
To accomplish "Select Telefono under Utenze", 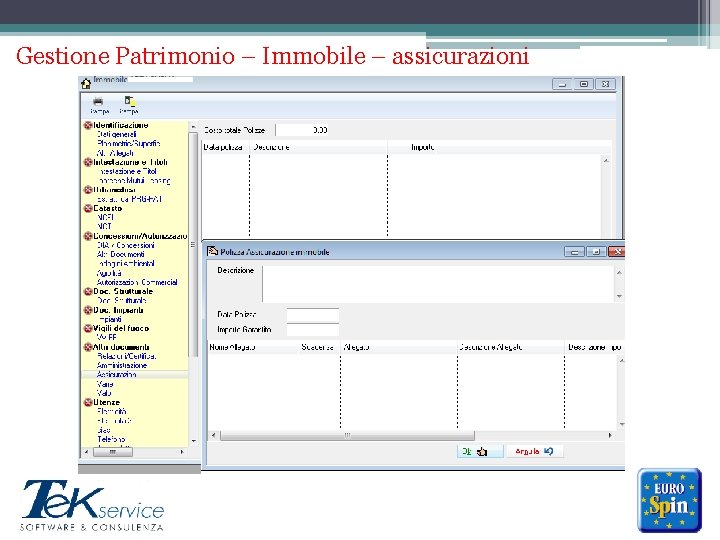I will [x=111, y=439].
